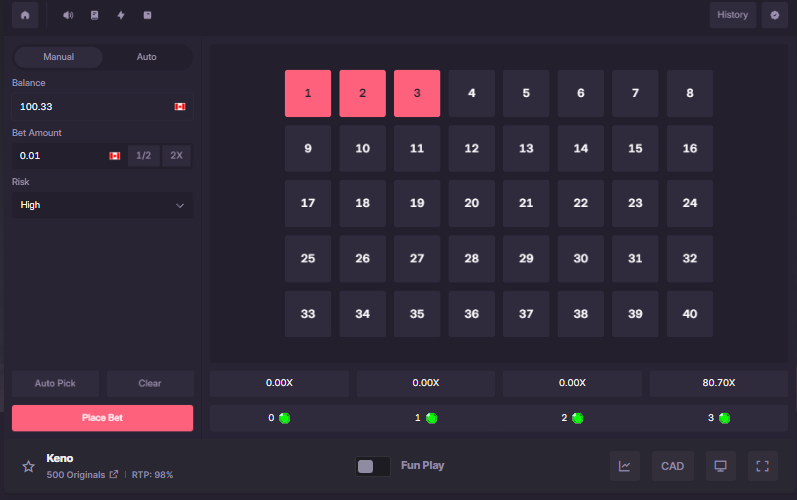Select Keno number 40
The width and height of the screenshot is (797, 500).
[690, 314]
